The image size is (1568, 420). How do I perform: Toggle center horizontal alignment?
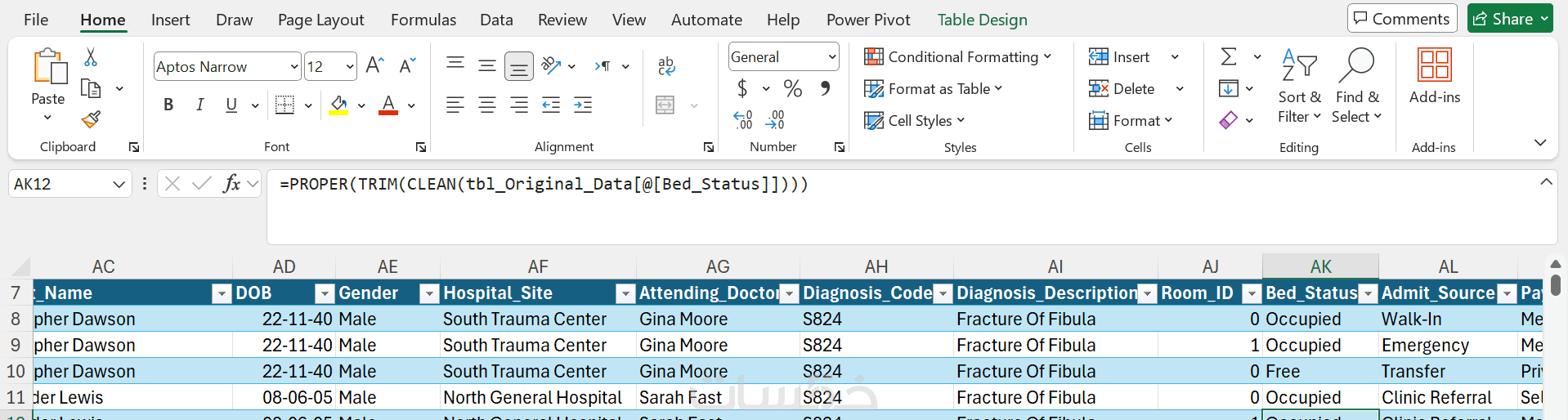click(x=487, y=105)
